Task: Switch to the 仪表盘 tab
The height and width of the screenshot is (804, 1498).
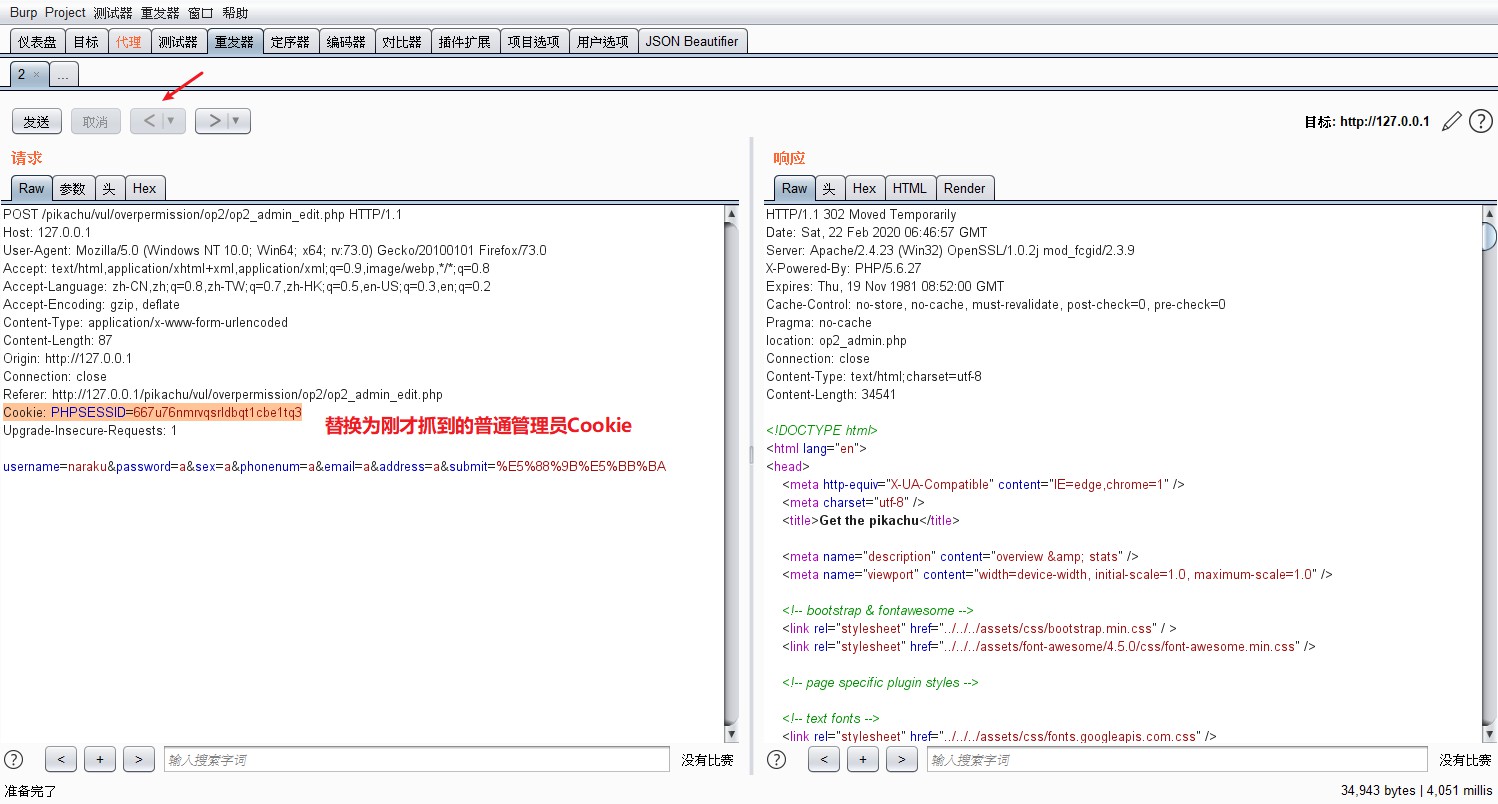Action: (x=38, y=41)
